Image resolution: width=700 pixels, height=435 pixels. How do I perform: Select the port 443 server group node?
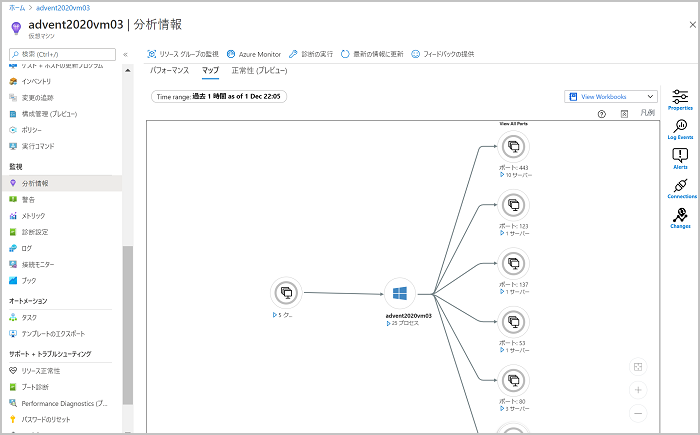pos(513,146)
